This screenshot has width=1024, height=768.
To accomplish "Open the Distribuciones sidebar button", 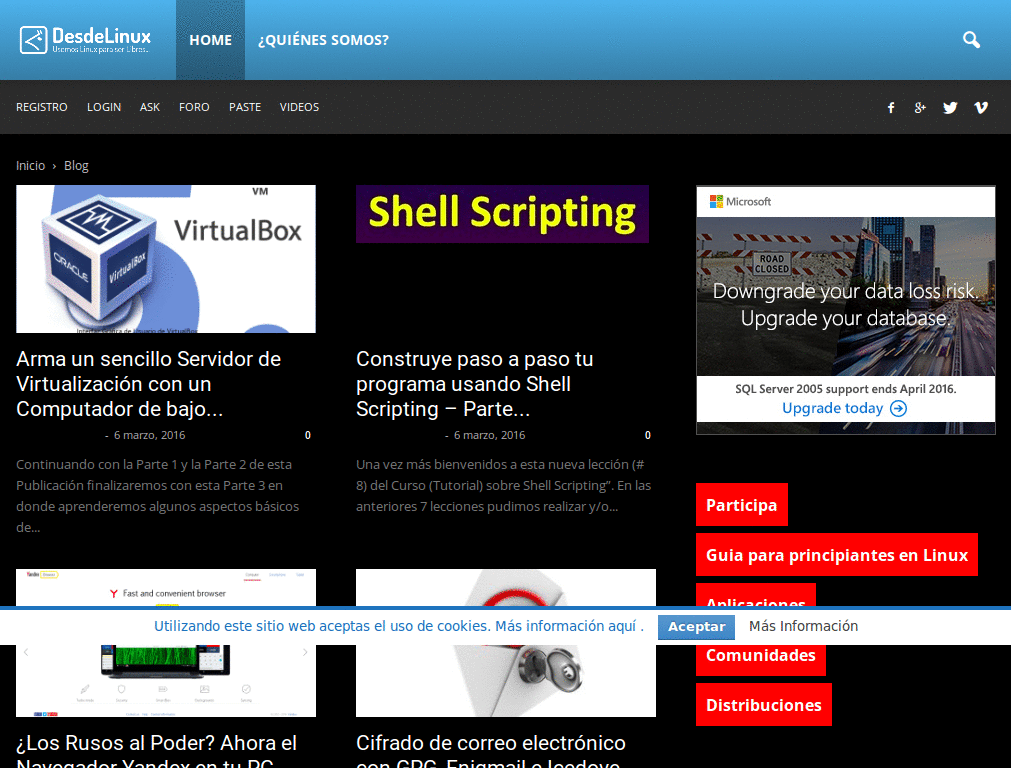I will click(764, 705).
